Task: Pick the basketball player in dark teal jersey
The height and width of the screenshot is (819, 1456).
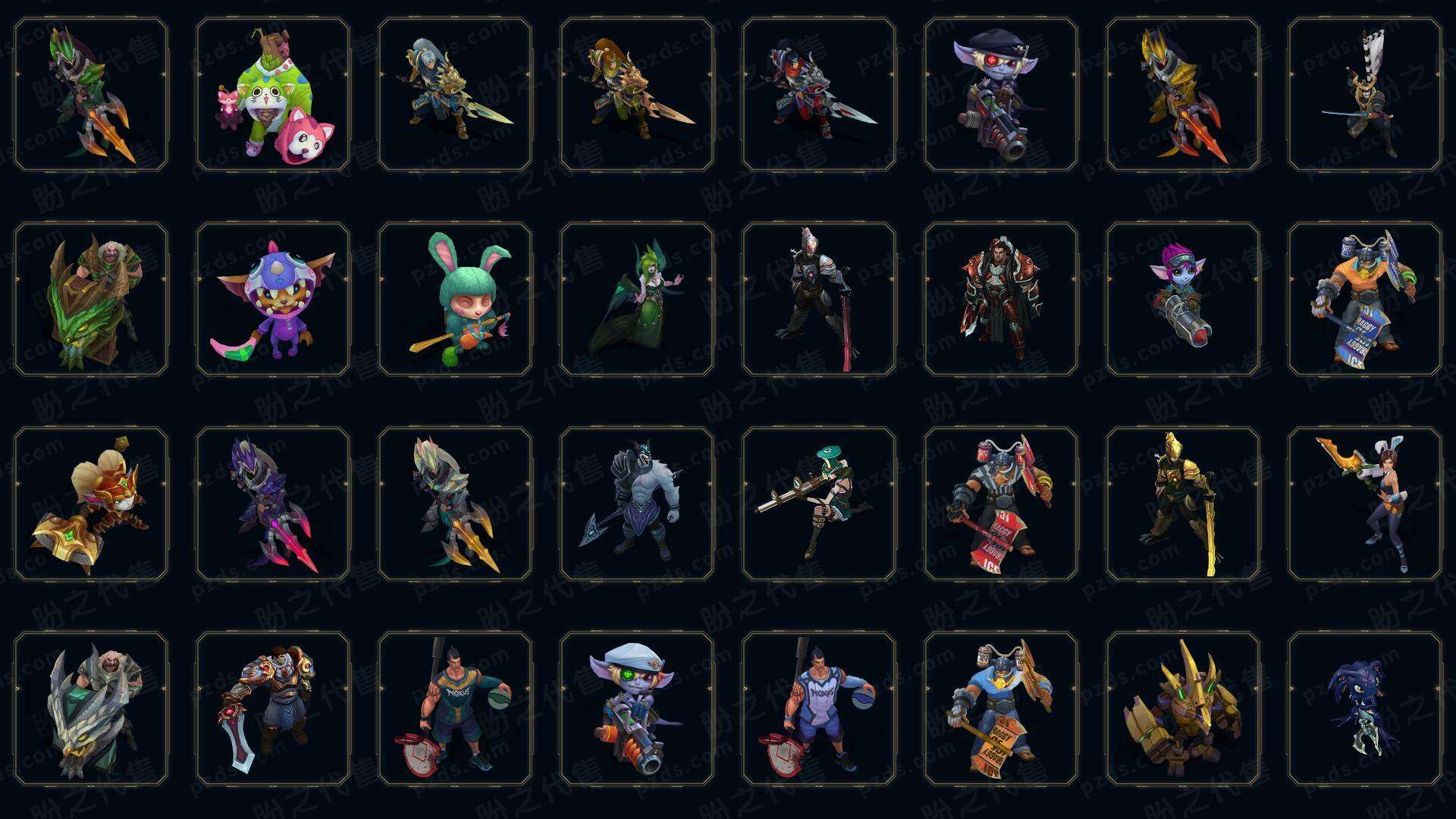Action: point(455,709)
